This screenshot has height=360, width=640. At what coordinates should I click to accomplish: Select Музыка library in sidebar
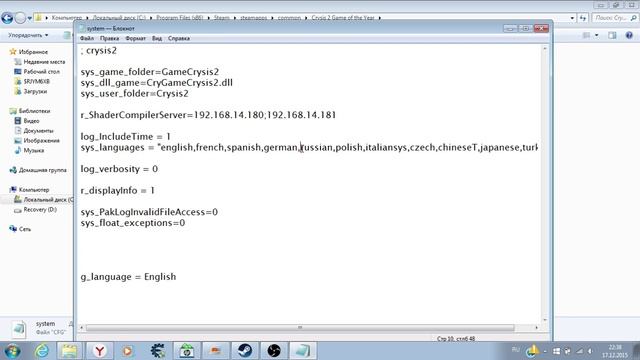click(33, 150)
